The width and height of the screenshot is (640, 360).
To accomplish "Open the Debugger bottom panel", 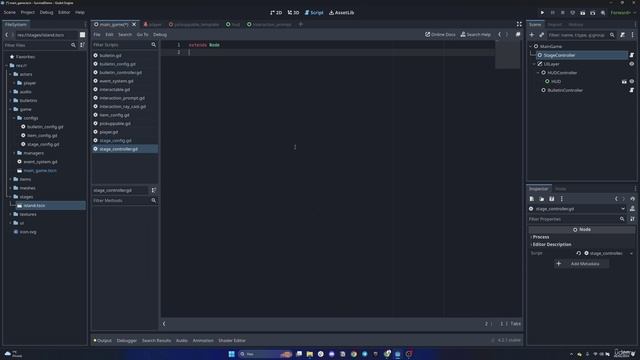I will point(127,340).
